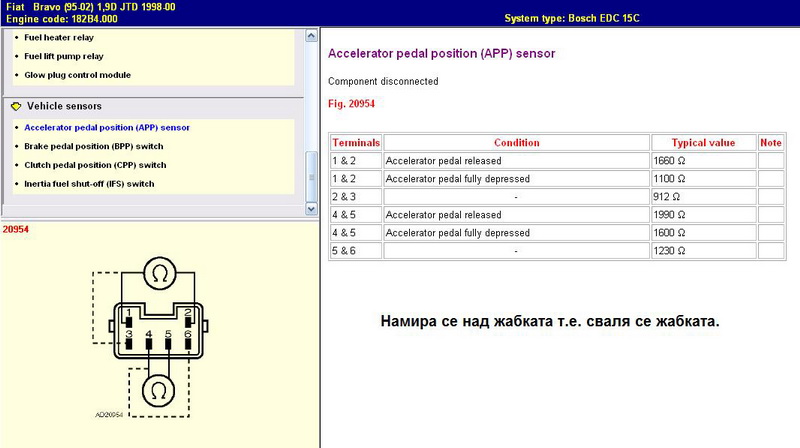Click the yellow Vehicle sensors section icon
This screenshot has width=800, height=448.
pyautogui.click(x=15, y=106)
